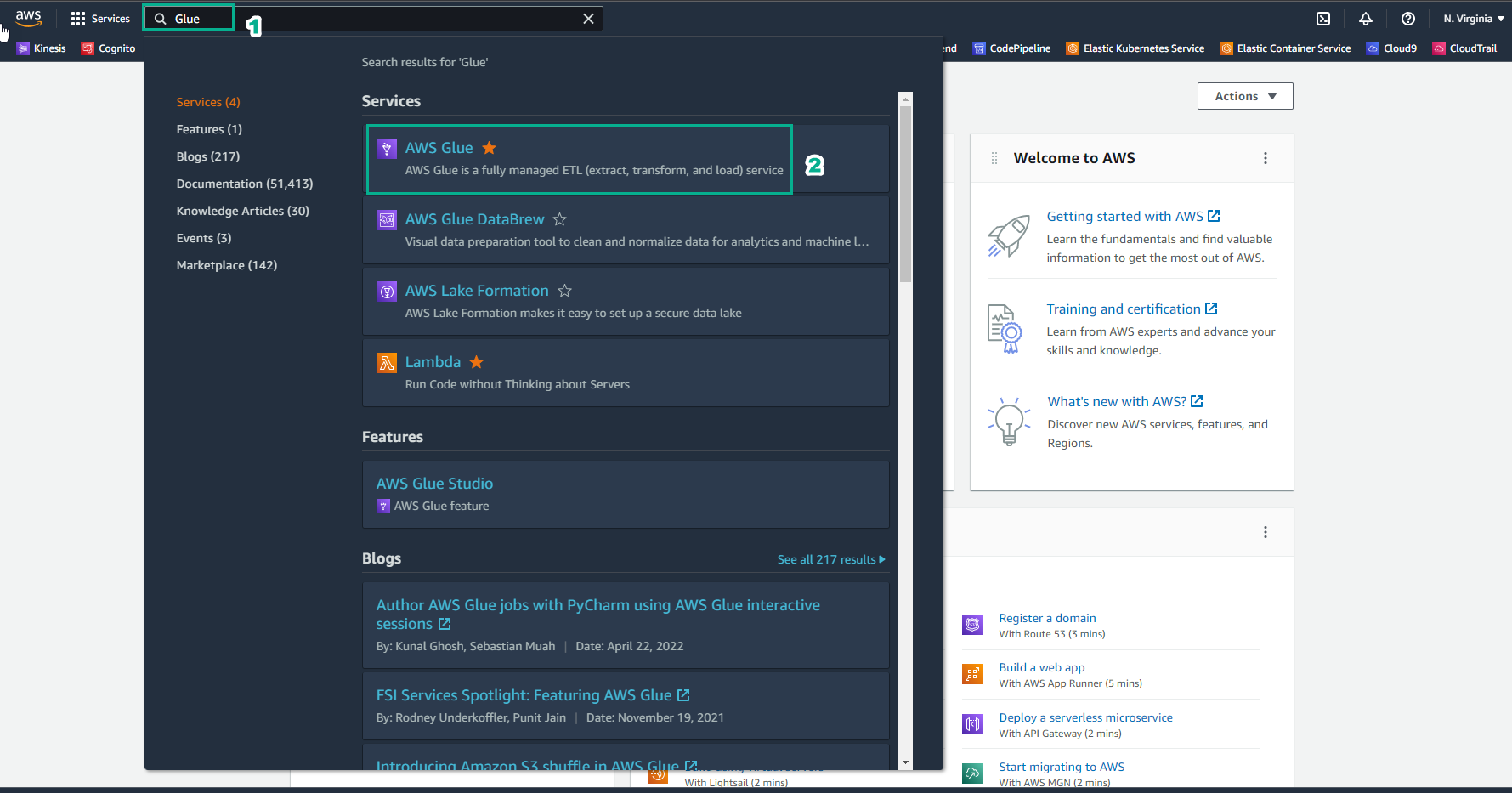Open FSI Services Spotlight blog post
The image size is (1512, 793).
pos(533,695)
